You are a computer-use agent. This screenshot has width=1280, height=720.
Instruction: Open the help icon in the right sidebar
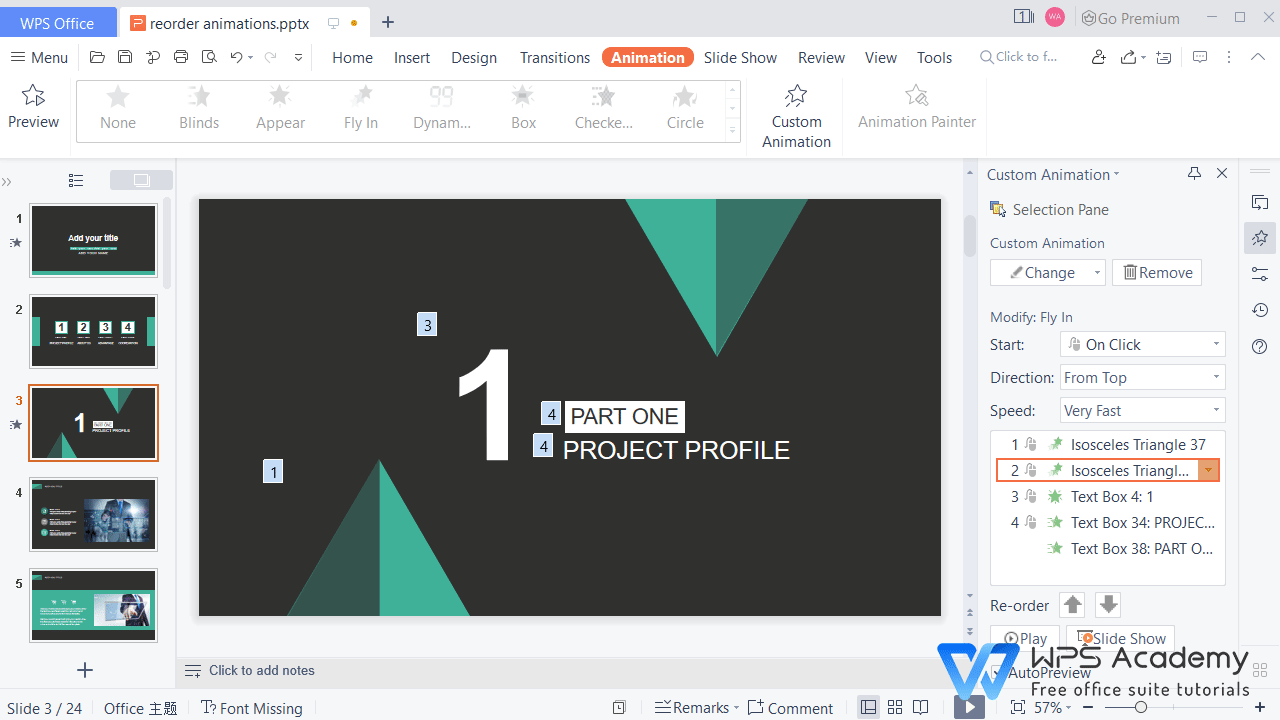pos(1259,347)
